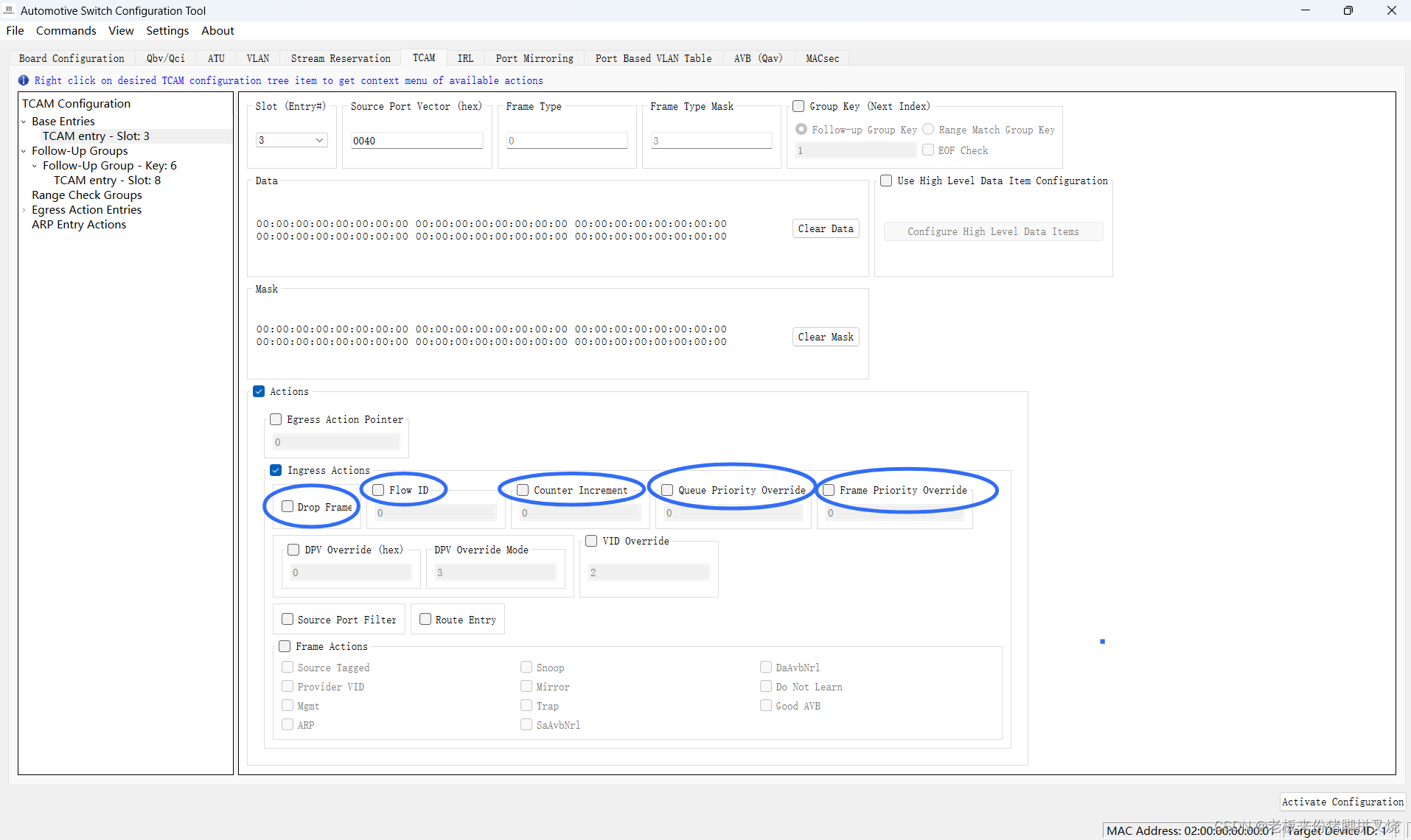Enable the Egress Action Pointer checkbox
1411x840 pixels.
pyautogui.click(x=276, y=419)
